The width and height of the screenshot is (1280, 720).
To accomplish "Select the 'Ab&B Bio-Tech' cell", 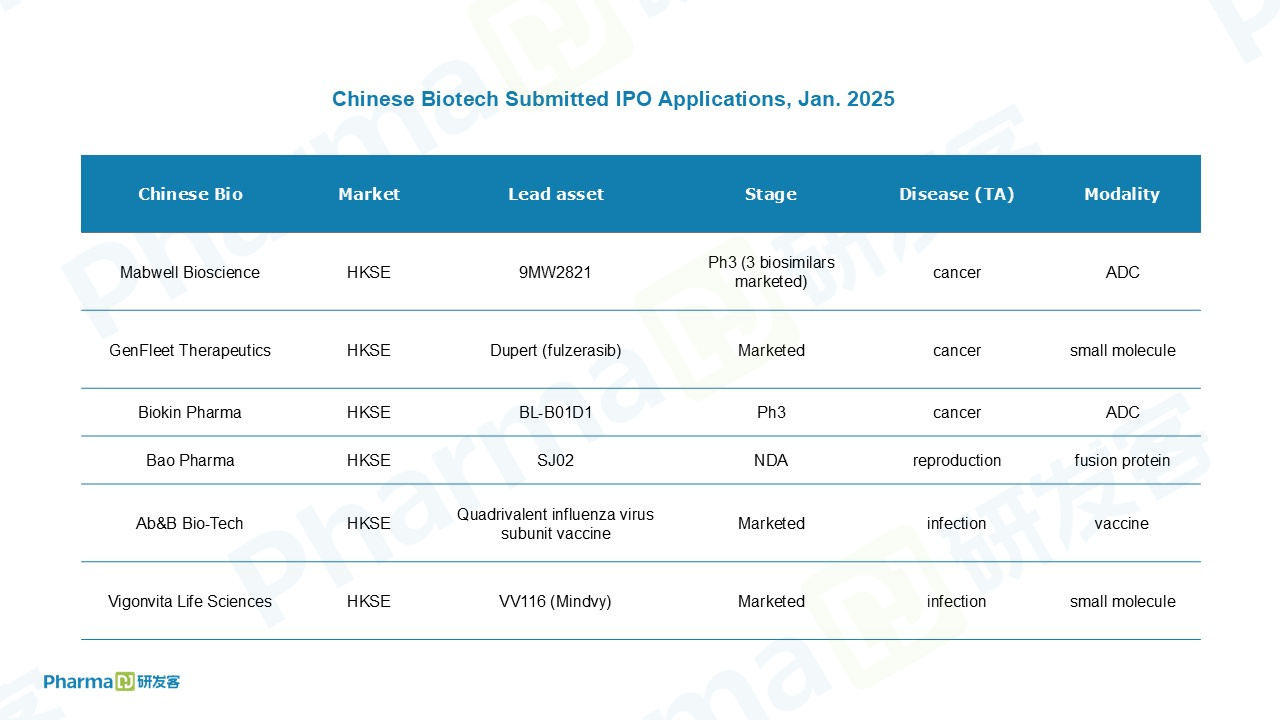I will click(190, 523).
